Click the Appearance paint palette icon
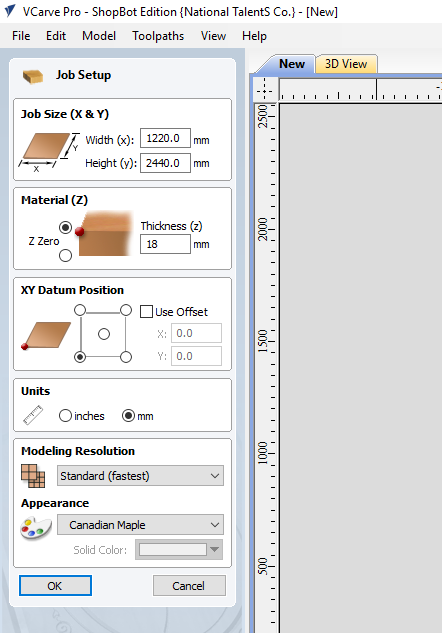The height and width of the screenshot is (633, 442). click(36, 527)
